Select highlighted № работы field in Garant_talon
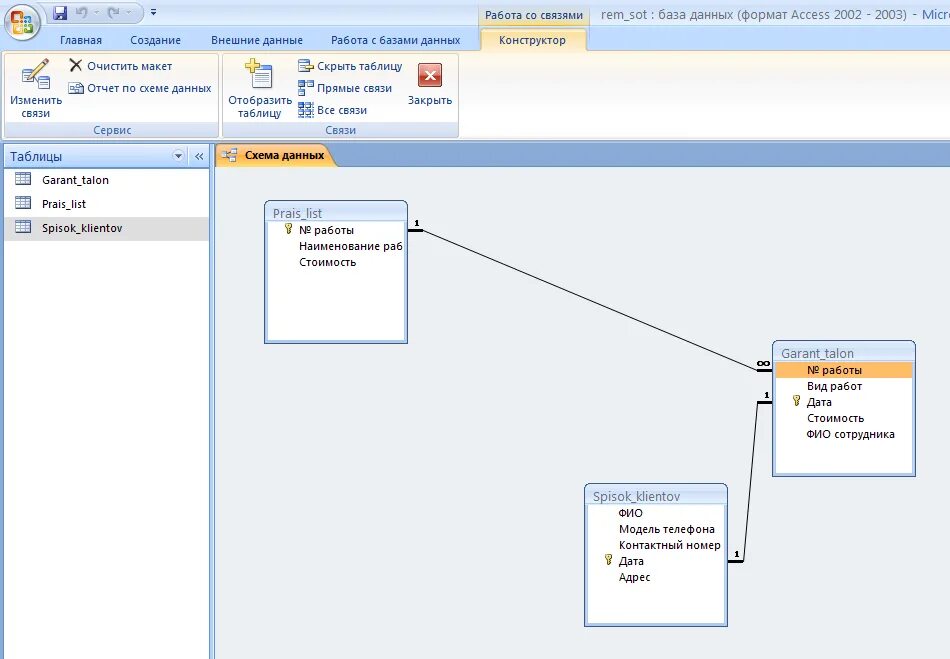Viewport: 950px width, 659px height. [843, 370]
